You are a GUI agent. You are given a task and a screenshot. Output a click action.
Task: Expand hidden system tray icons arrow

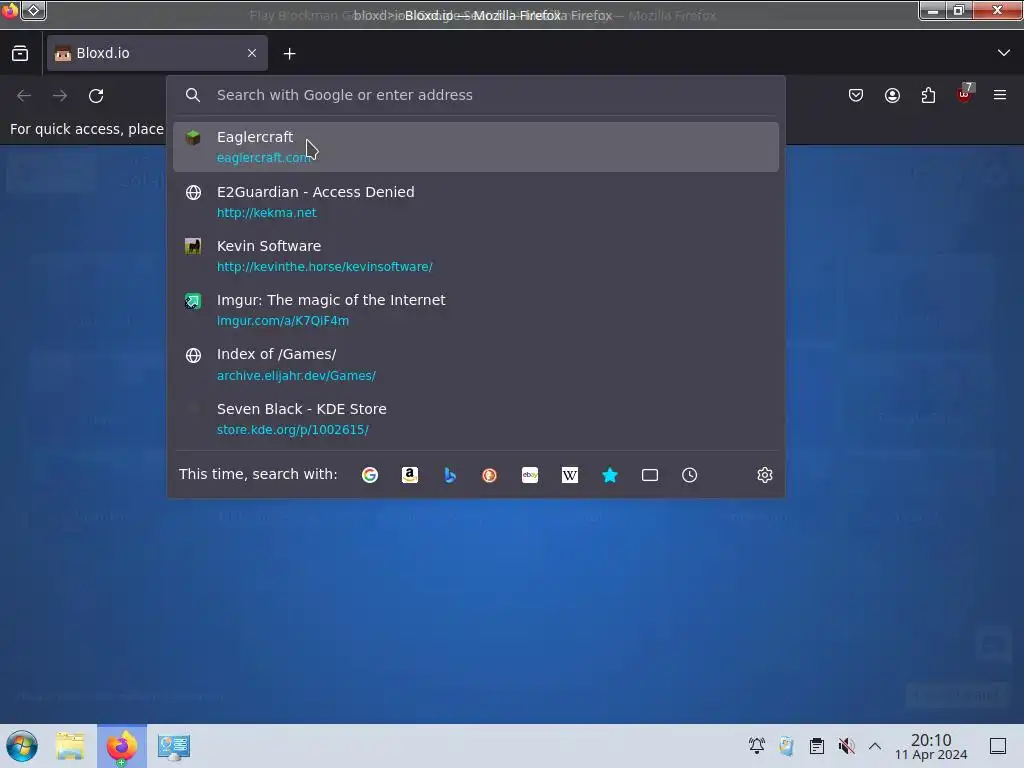click(x=875, y=746)
